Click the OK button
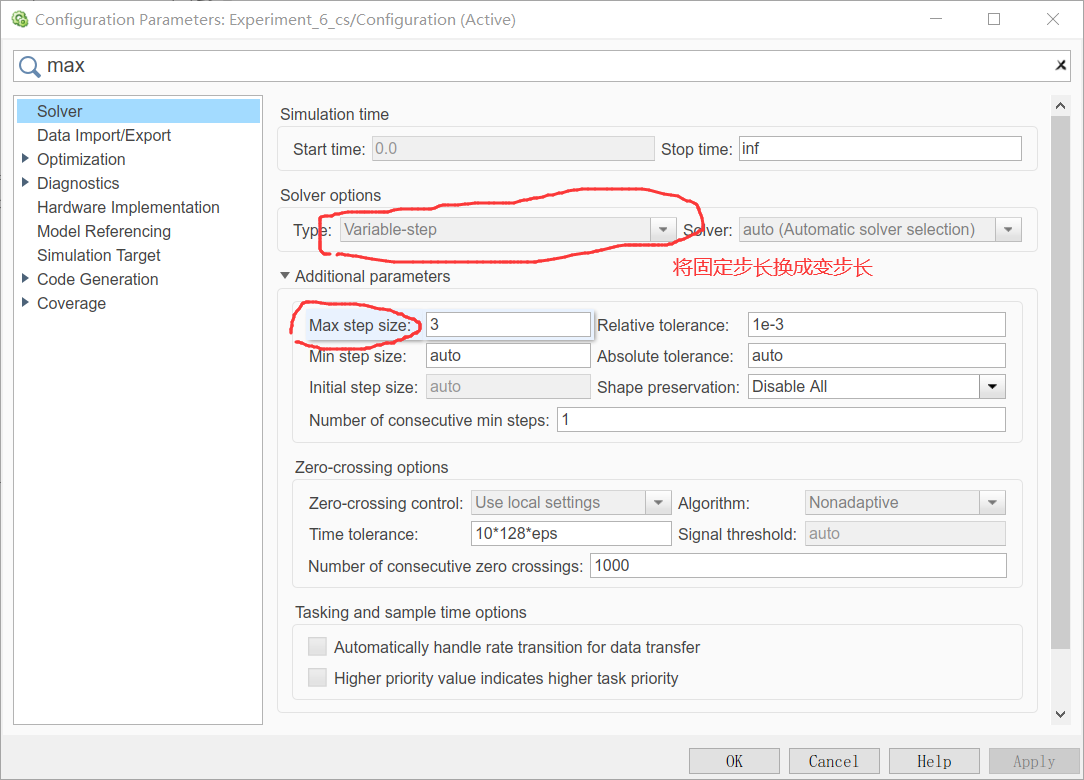 [x=734, y=761]
